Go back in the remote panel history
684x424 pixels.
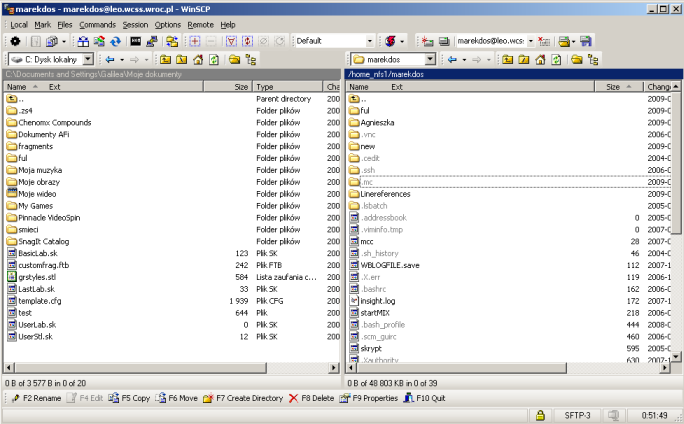pos(452,59)
